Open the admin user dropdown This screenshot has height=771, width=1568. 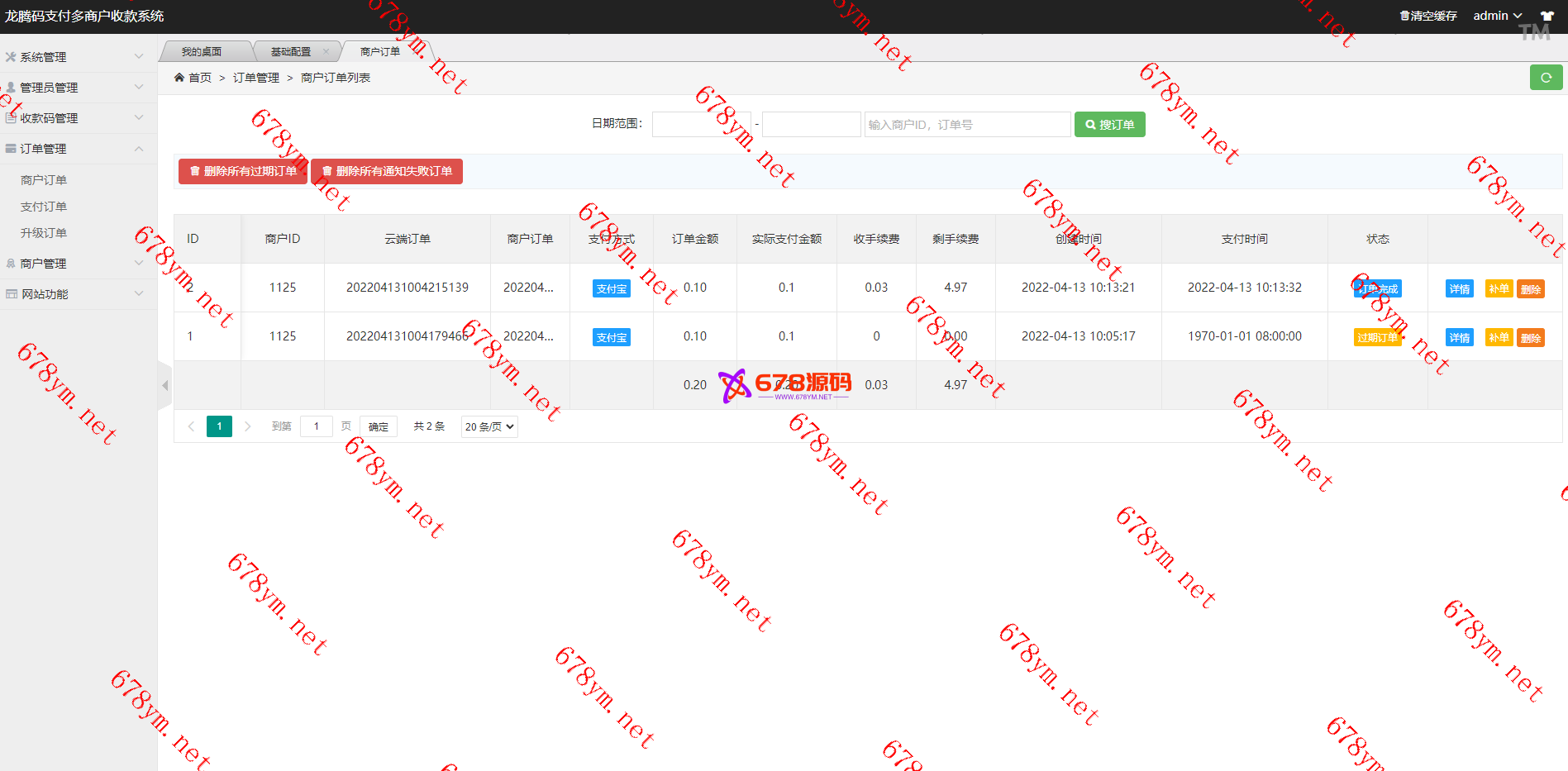point(1497,16)
